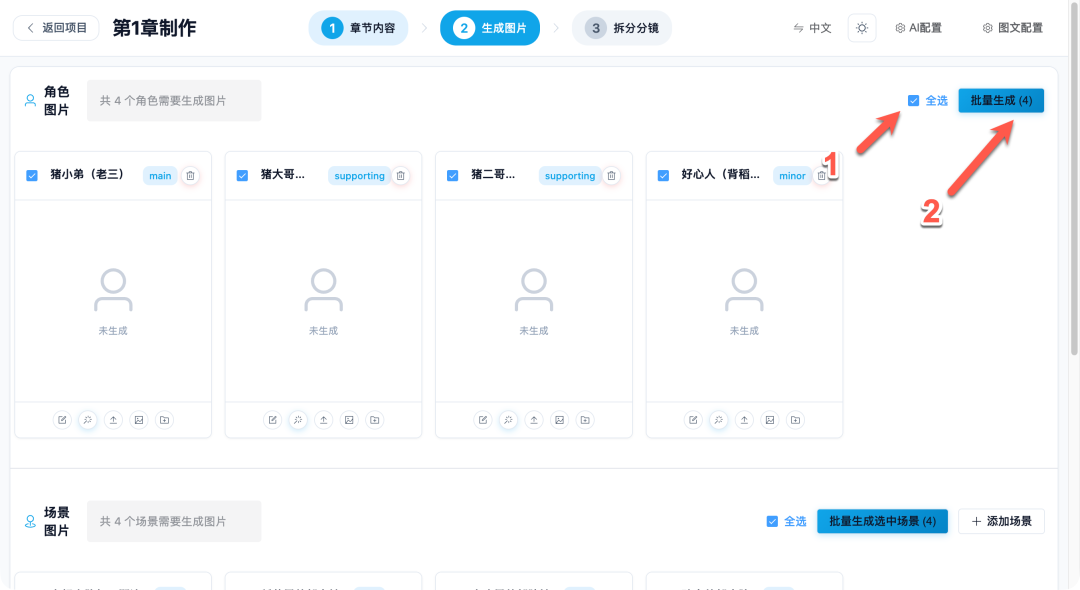Viewport: 1080px width, 590px height.
Task: Uncheck the 猪二哥 character card checkbox
Action: point(452,175)
